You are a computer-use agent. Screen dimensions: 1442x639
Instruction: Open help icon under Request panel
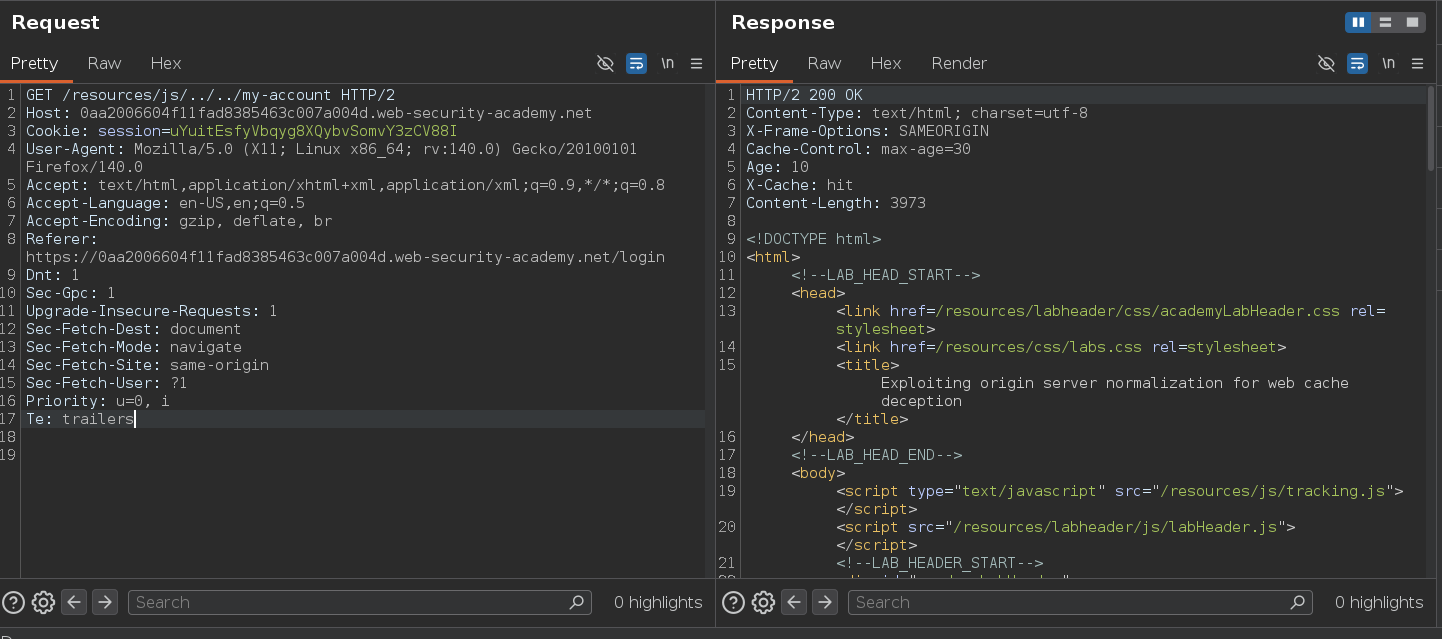coord(14,602)
